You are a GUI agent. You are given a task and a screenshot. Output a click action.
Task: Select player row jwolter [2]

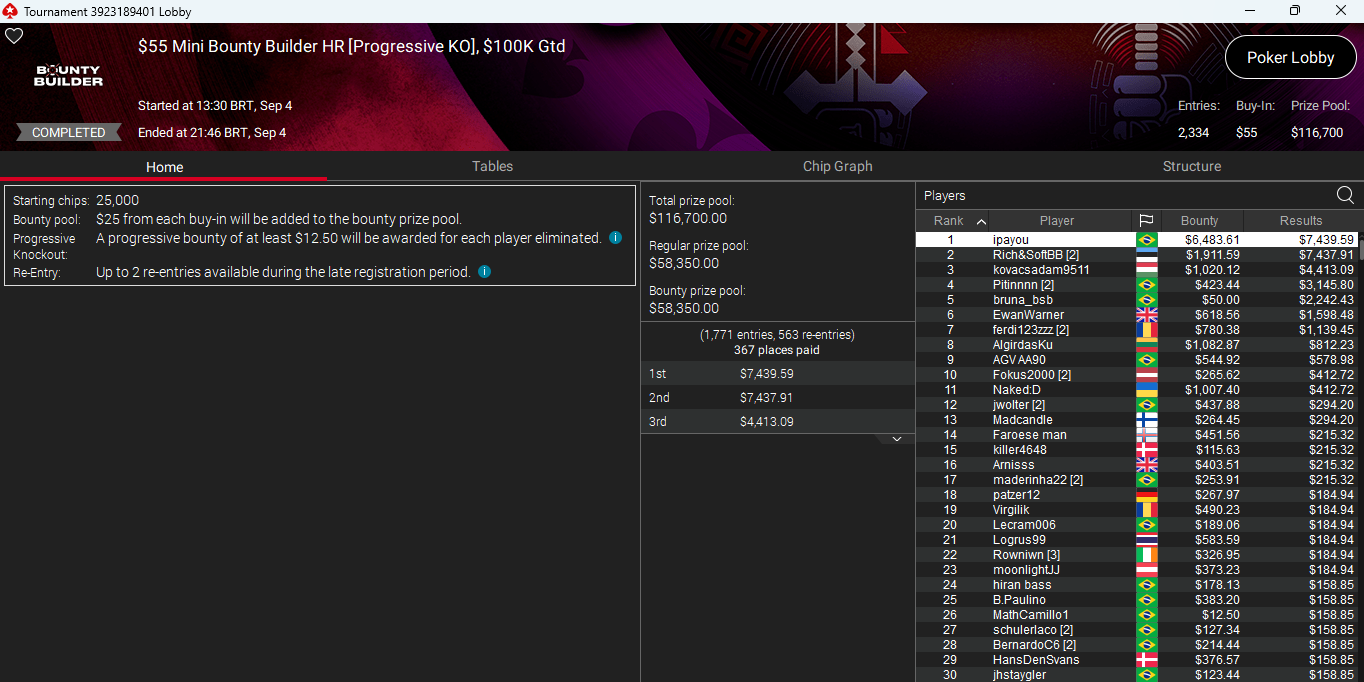tap(1136, 405)
